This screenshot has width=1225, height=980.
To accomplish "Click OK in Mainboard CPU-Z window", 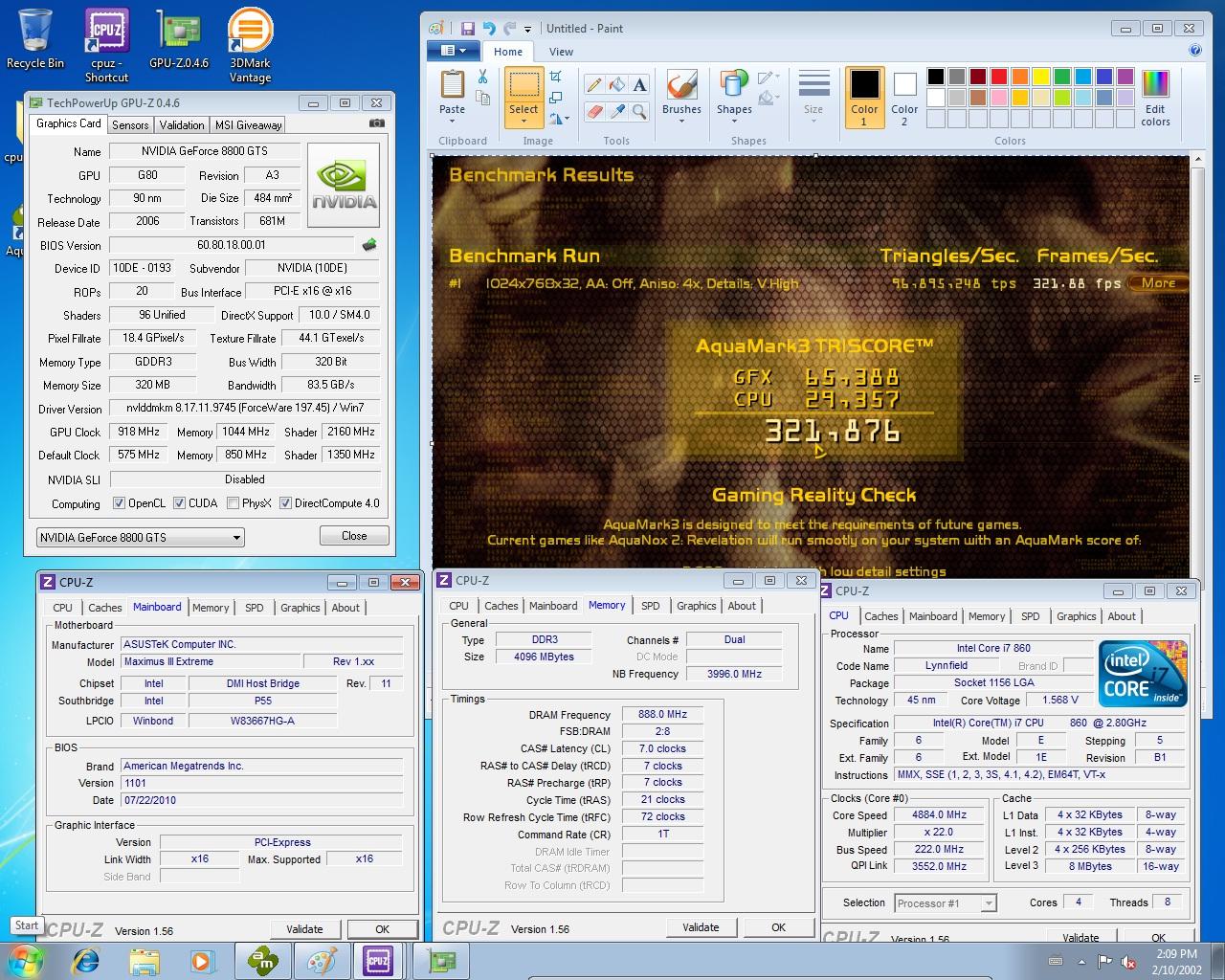I will click(382, 928).
